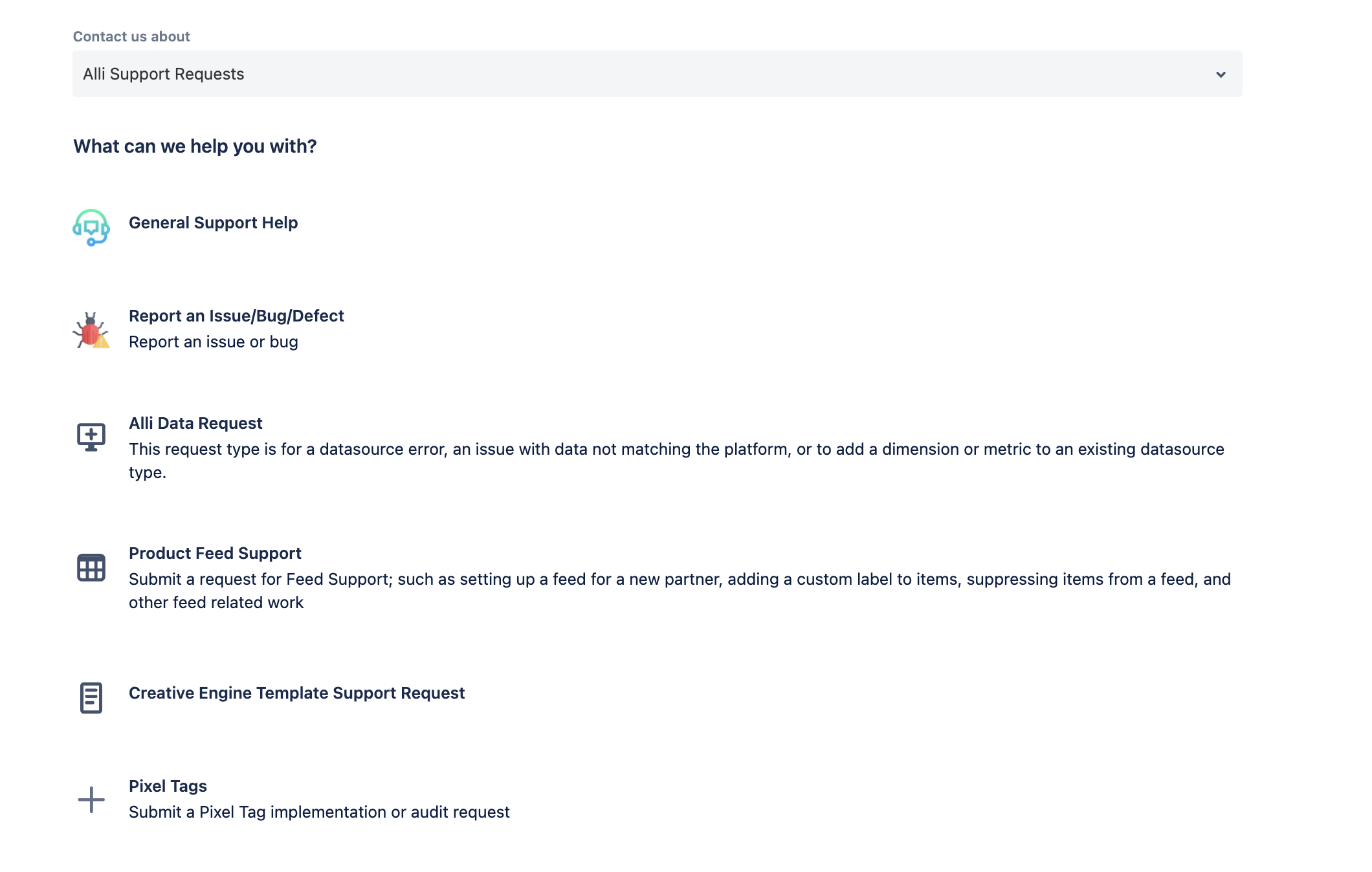
Task: Click the What can we help you with heading
Action: coord(194,146)
